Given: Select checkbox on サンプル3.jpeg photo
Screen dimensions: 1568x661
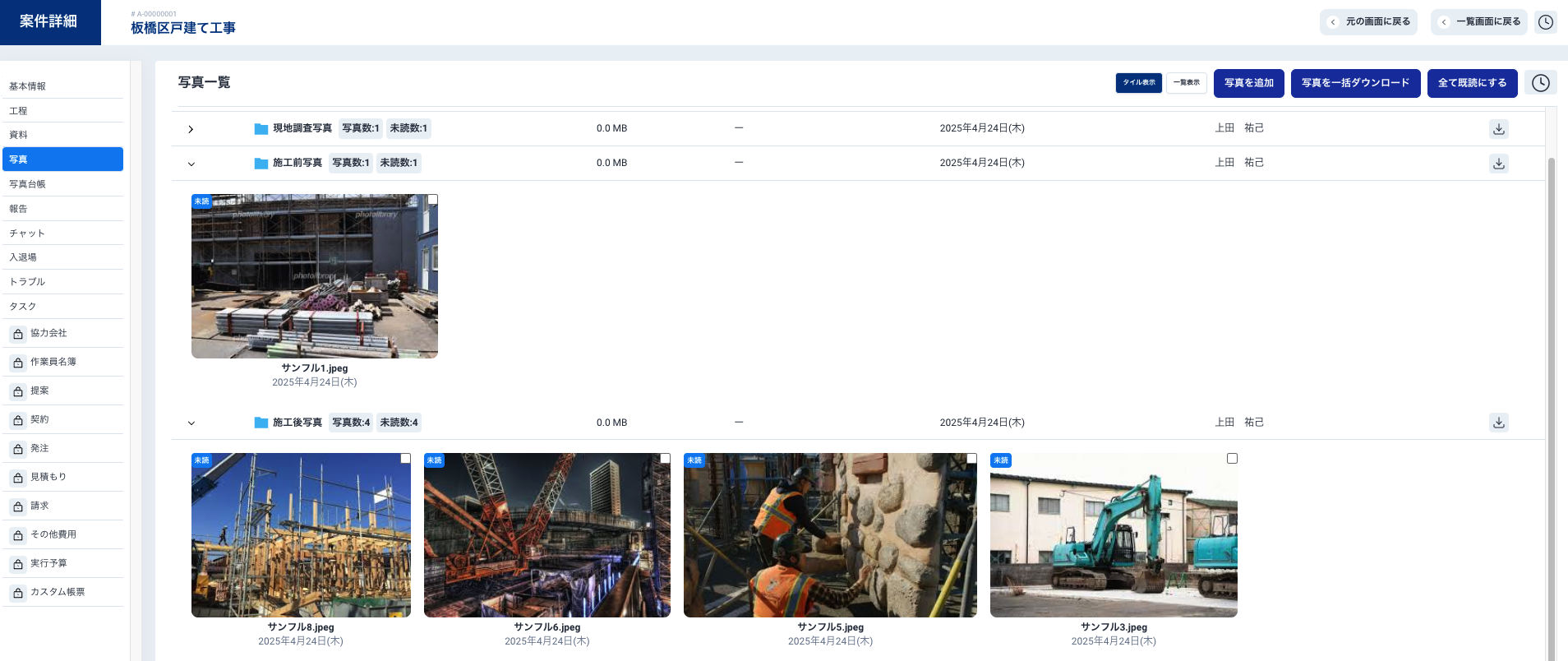Looking at the screenshot, I should [x=1232, y=459].
